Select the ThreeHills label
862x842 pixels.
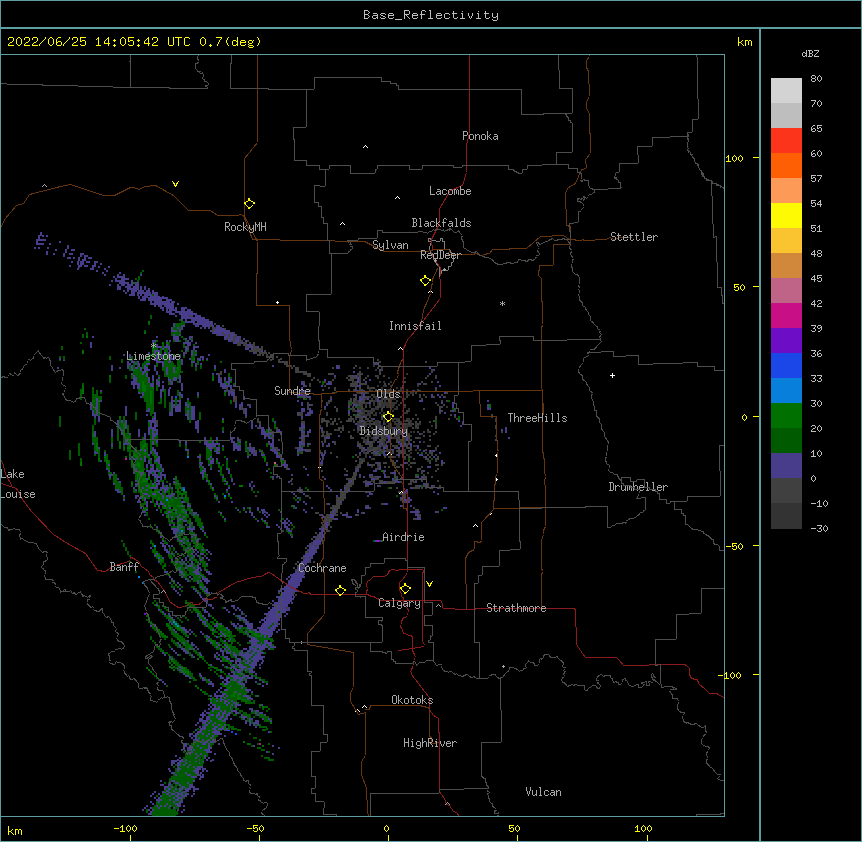[537, 418]
